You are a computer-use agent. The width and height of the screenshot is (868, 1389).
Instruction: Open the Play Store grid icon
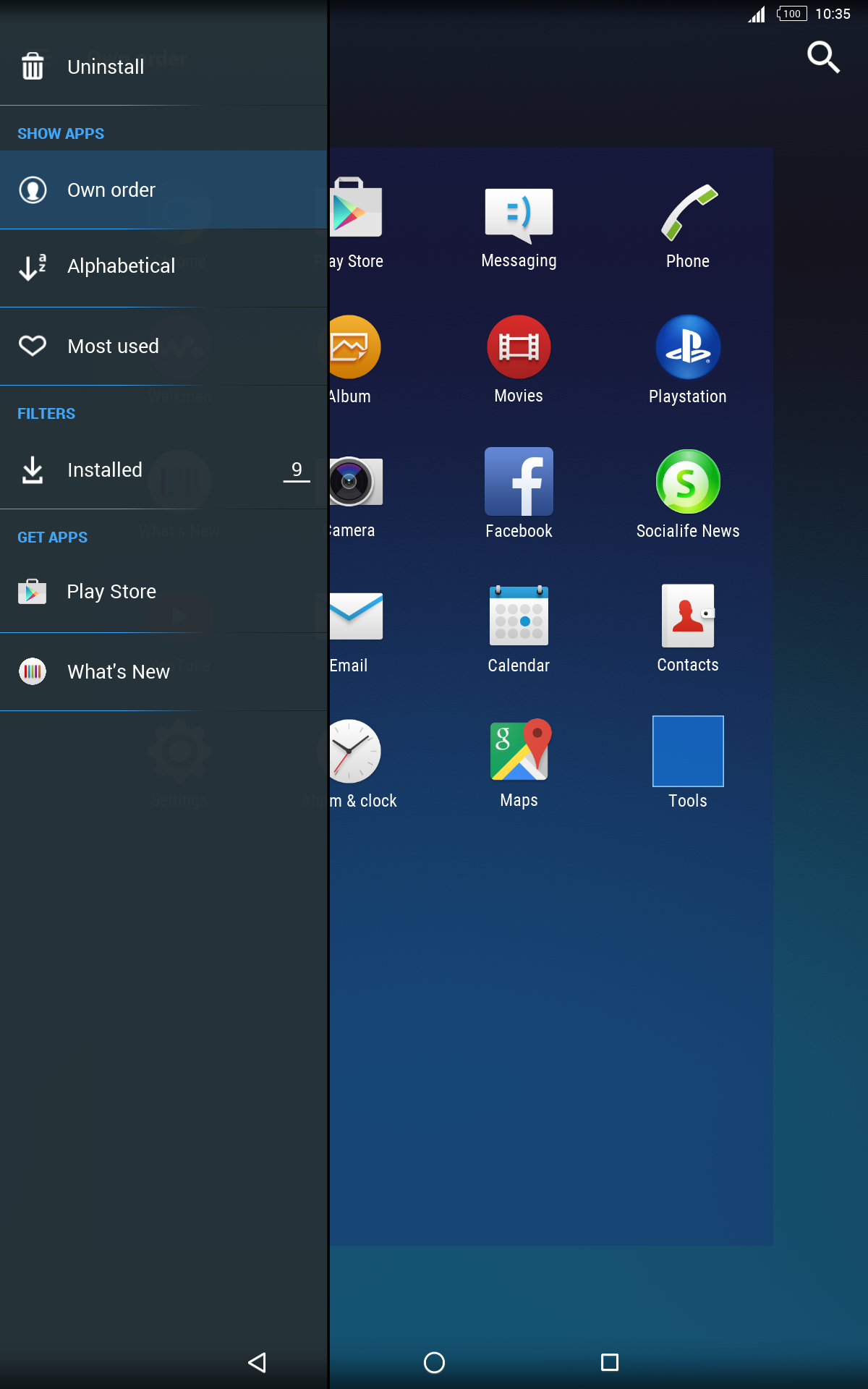(x=355, y=208)
